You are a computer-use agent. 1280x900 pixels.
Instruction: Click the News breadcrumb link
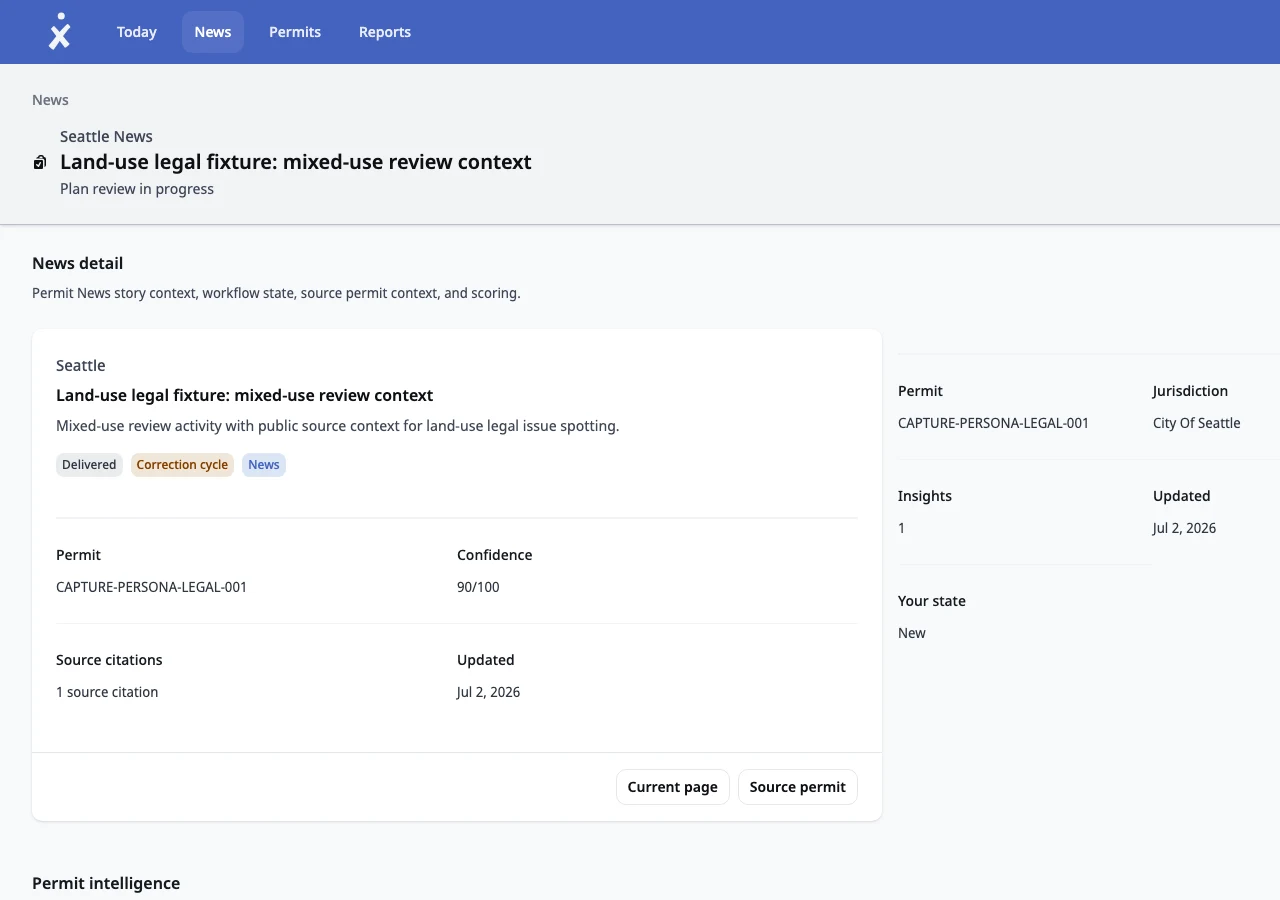50,100
